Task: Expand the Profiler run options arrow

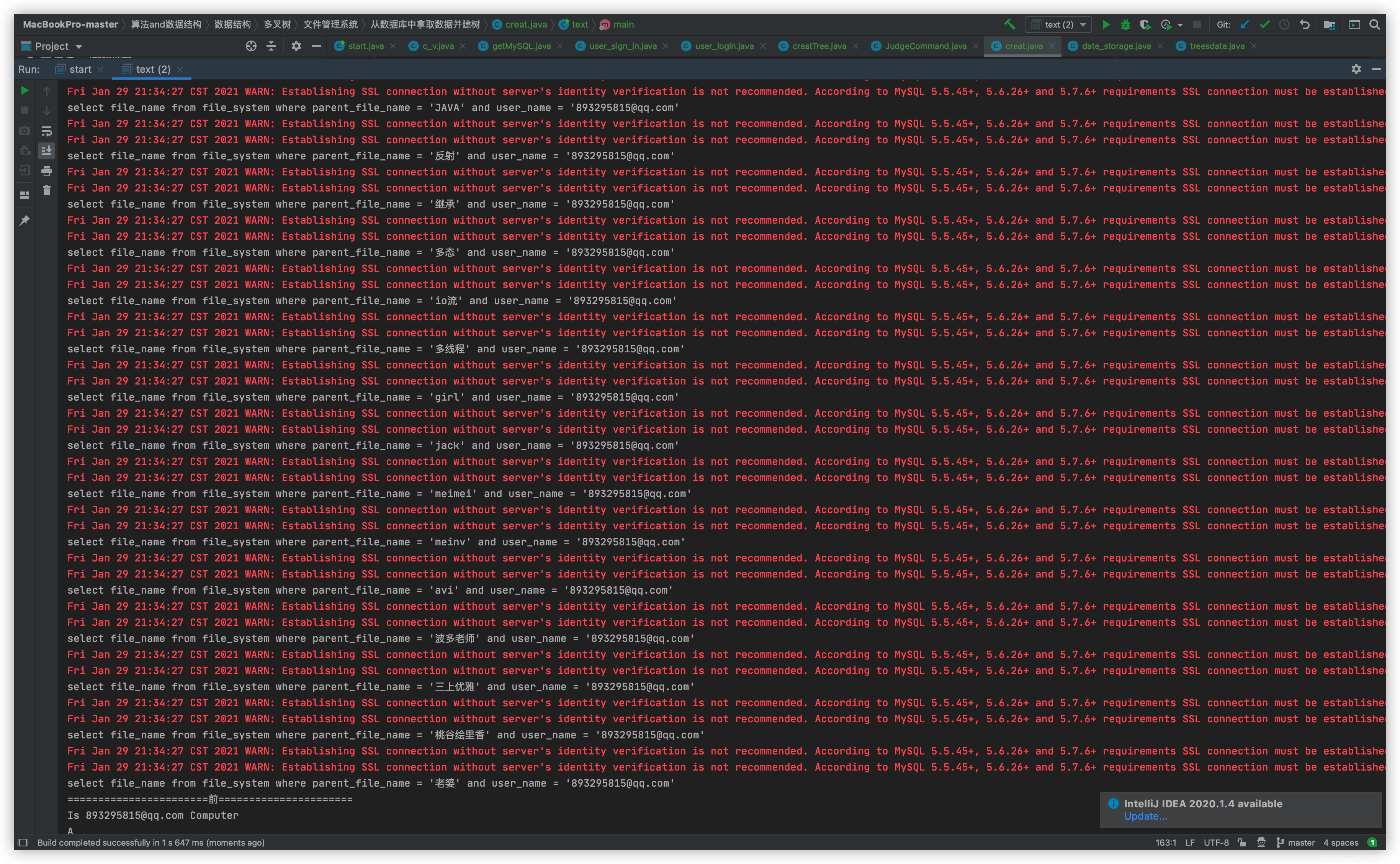Action: [x=1180, y=25]
